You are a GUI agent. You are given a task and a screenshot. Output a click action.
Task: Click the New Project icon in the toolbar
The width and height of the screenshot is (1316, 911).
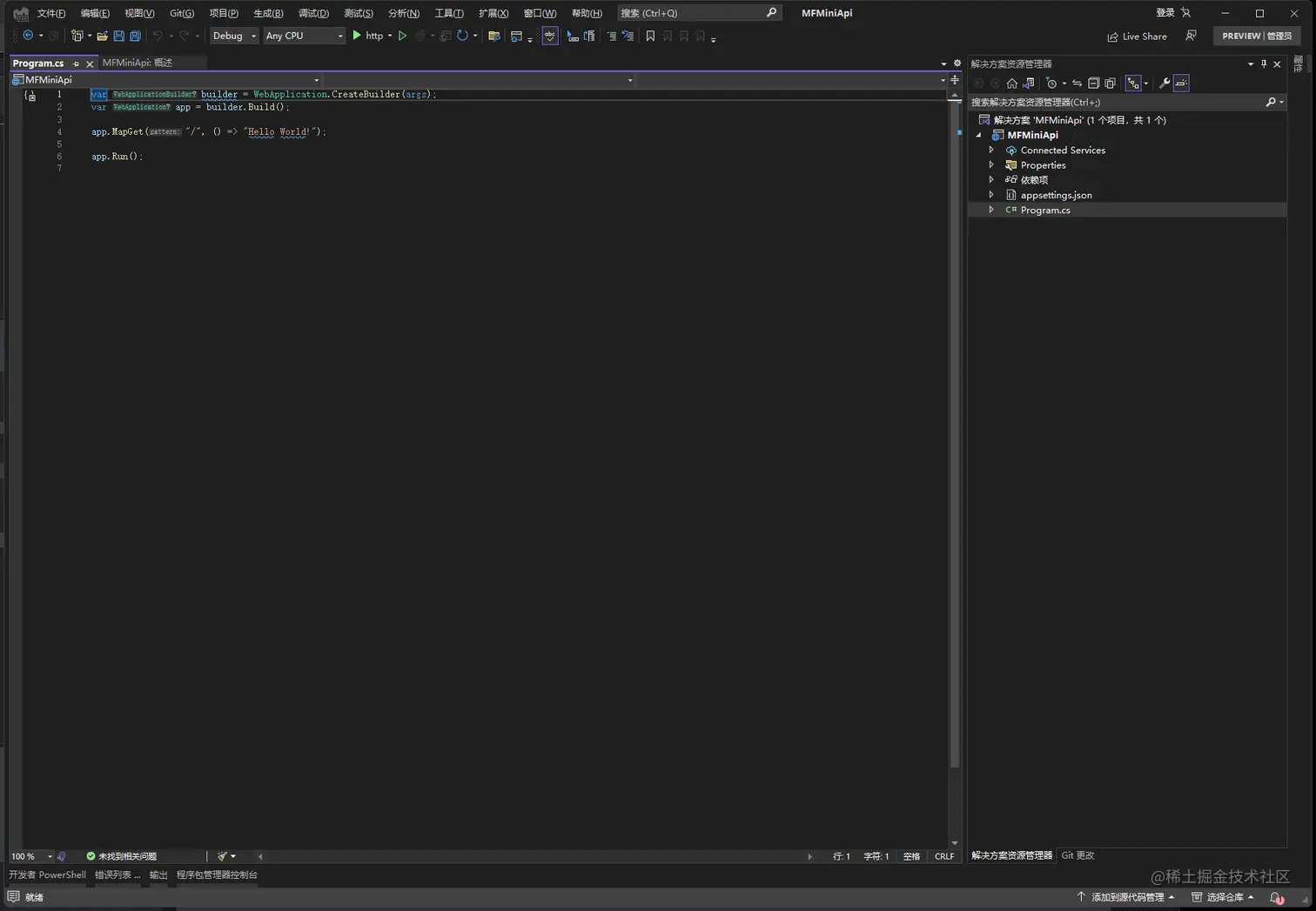click(x=77, y=36)
